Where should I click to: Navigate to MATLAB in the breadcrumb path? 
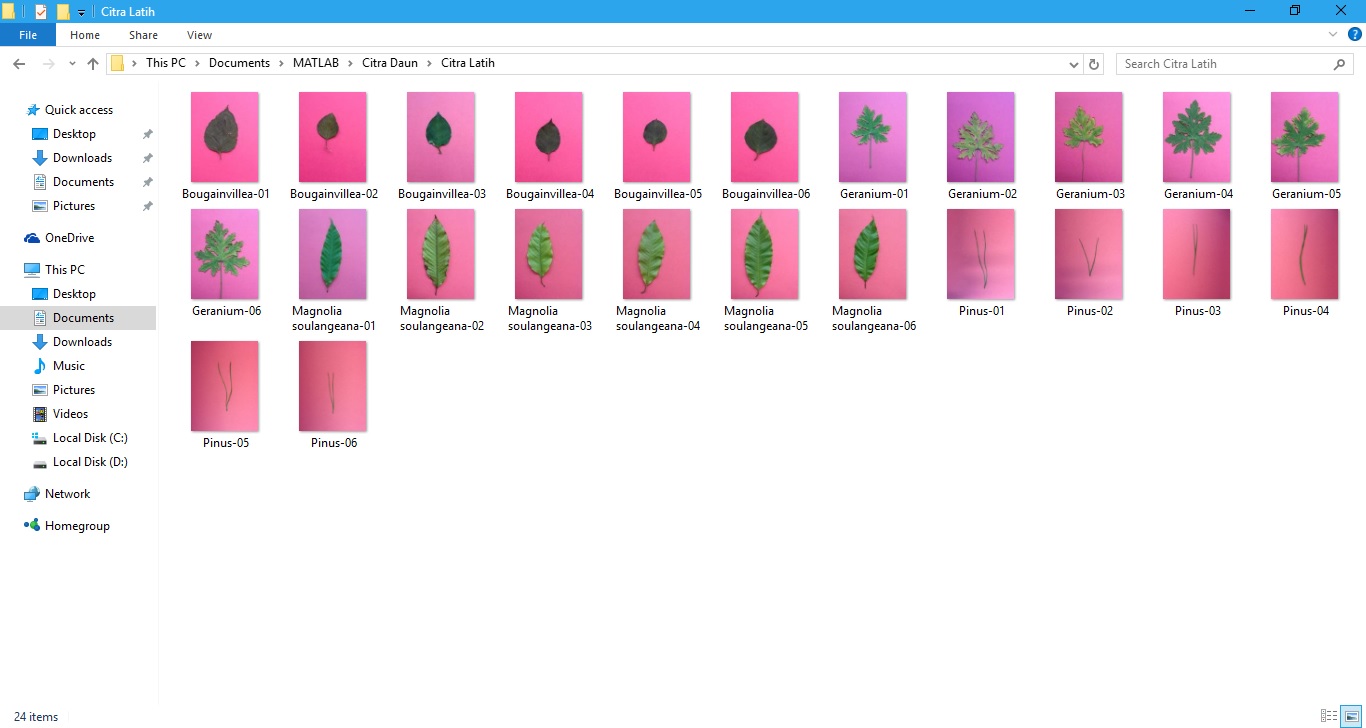click(315, 63)
